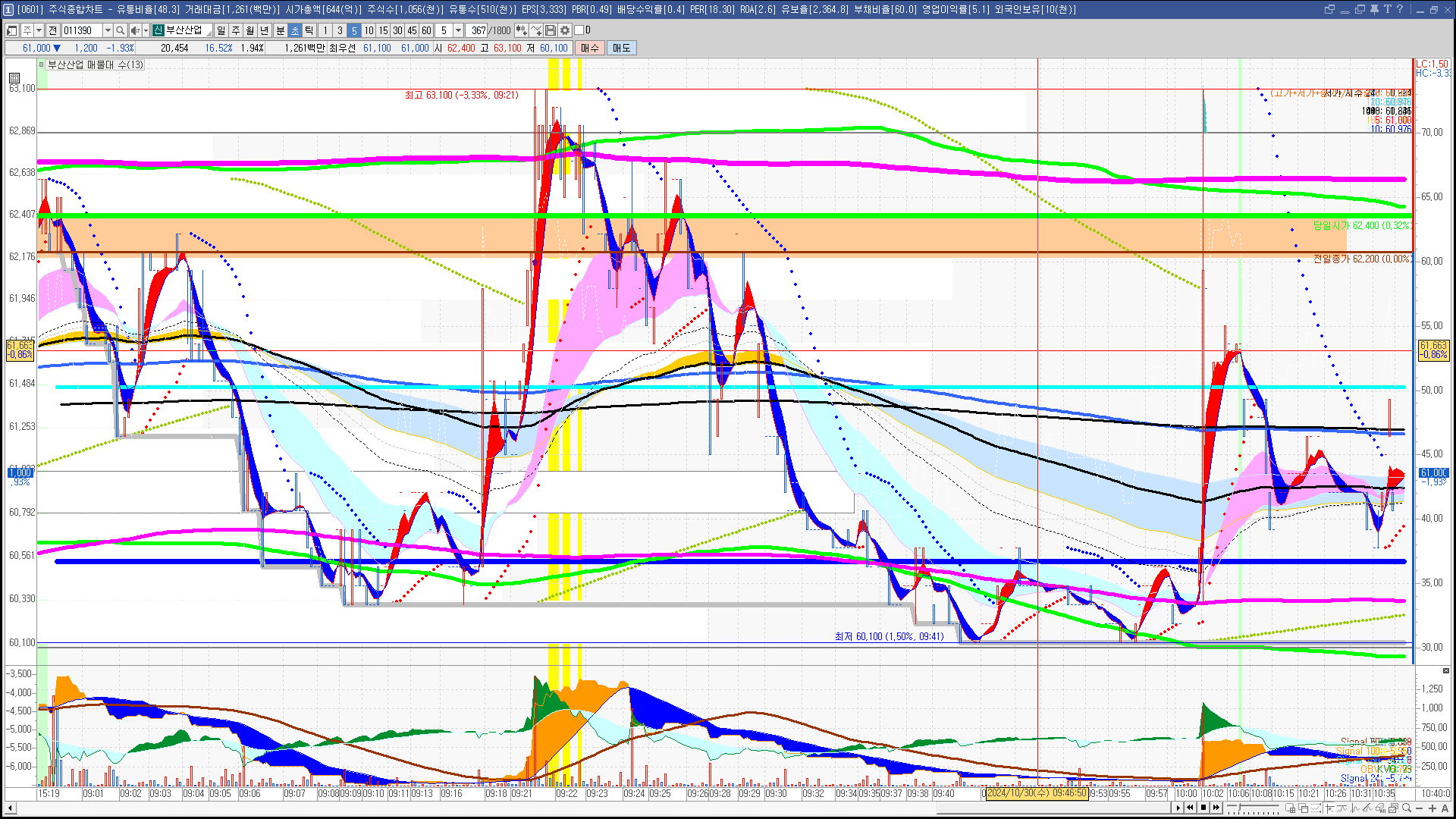Screen dimensions: 1456x819
Task: Click the stock code search magnifier icon
Action: coord(120,30)
